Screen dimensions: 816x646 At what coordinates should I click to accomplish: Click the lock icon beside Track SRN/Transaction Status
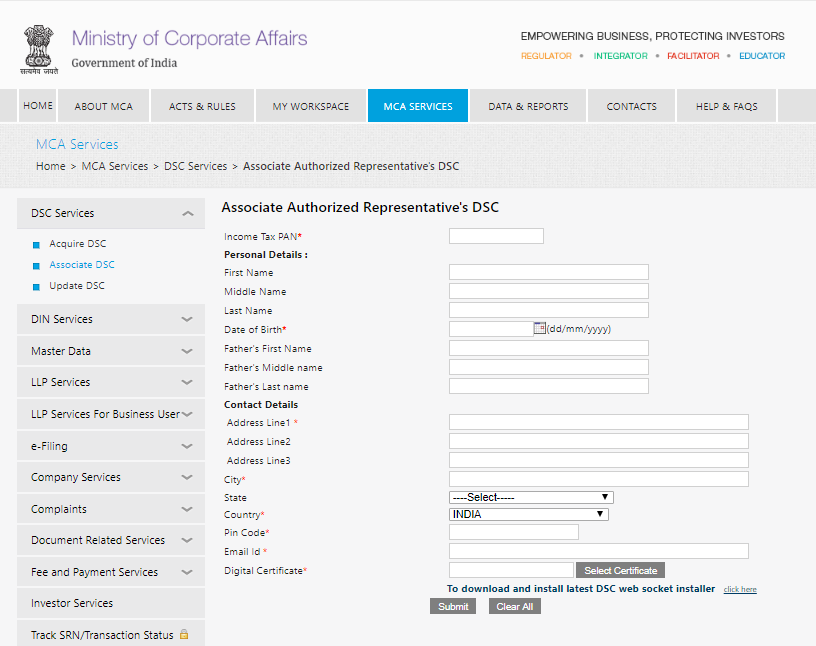click(x=184, y=635)
